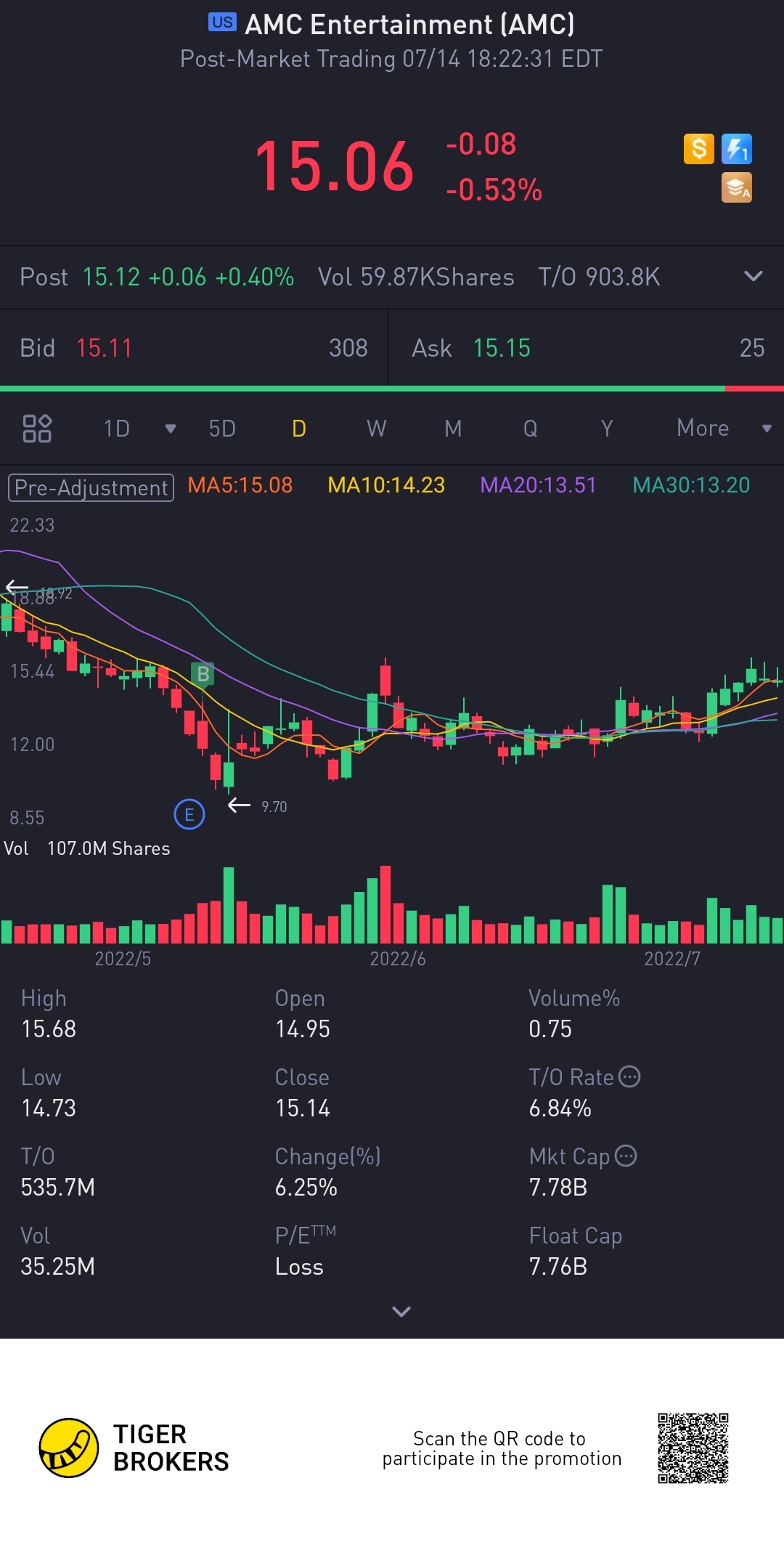
Task: Tap the MA20:13.51 indicator label
Action: 538,485
